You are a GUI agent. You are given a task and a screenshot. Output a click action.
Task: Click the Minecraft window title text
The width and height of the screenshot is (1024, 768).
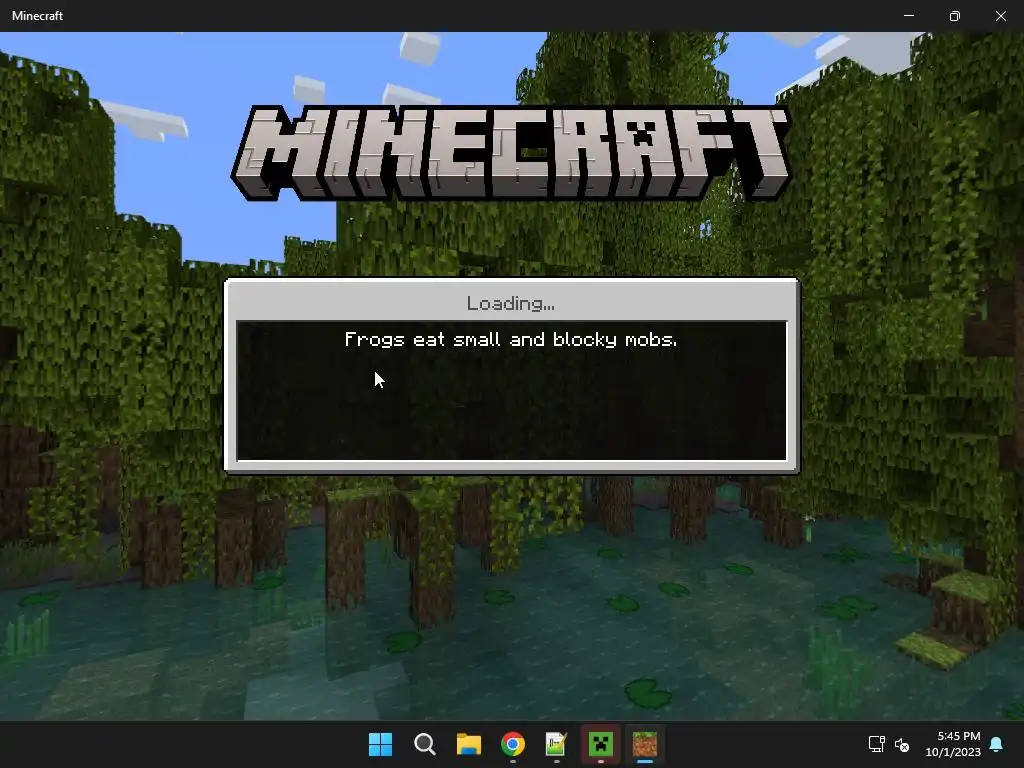pos(37,16)
